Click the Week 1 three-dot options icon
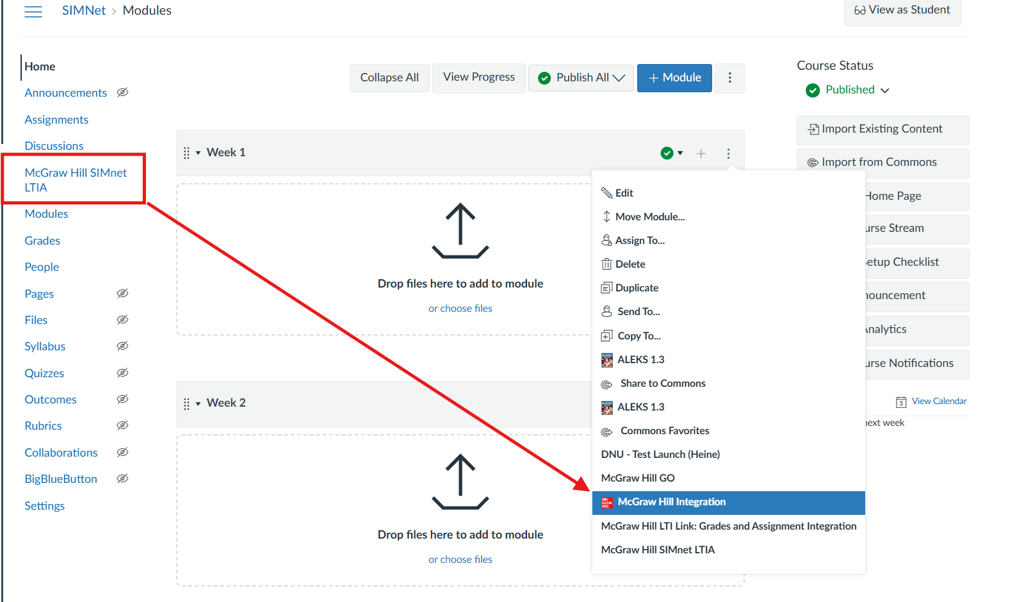Image resolution: width=1024 pixels, height=602 pixels. (x=728, y=153)
